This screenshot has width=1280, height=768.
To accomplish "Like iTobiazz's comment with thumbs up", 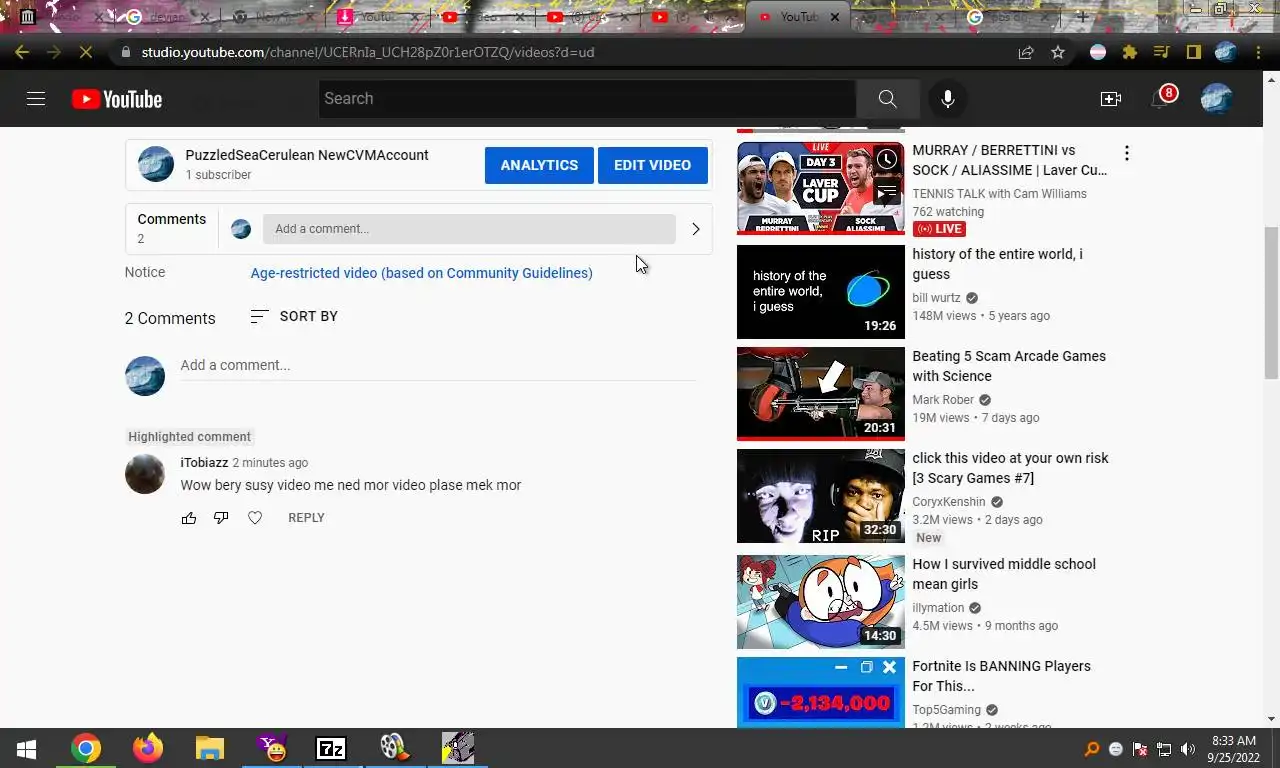I will (x=189, y=518).
